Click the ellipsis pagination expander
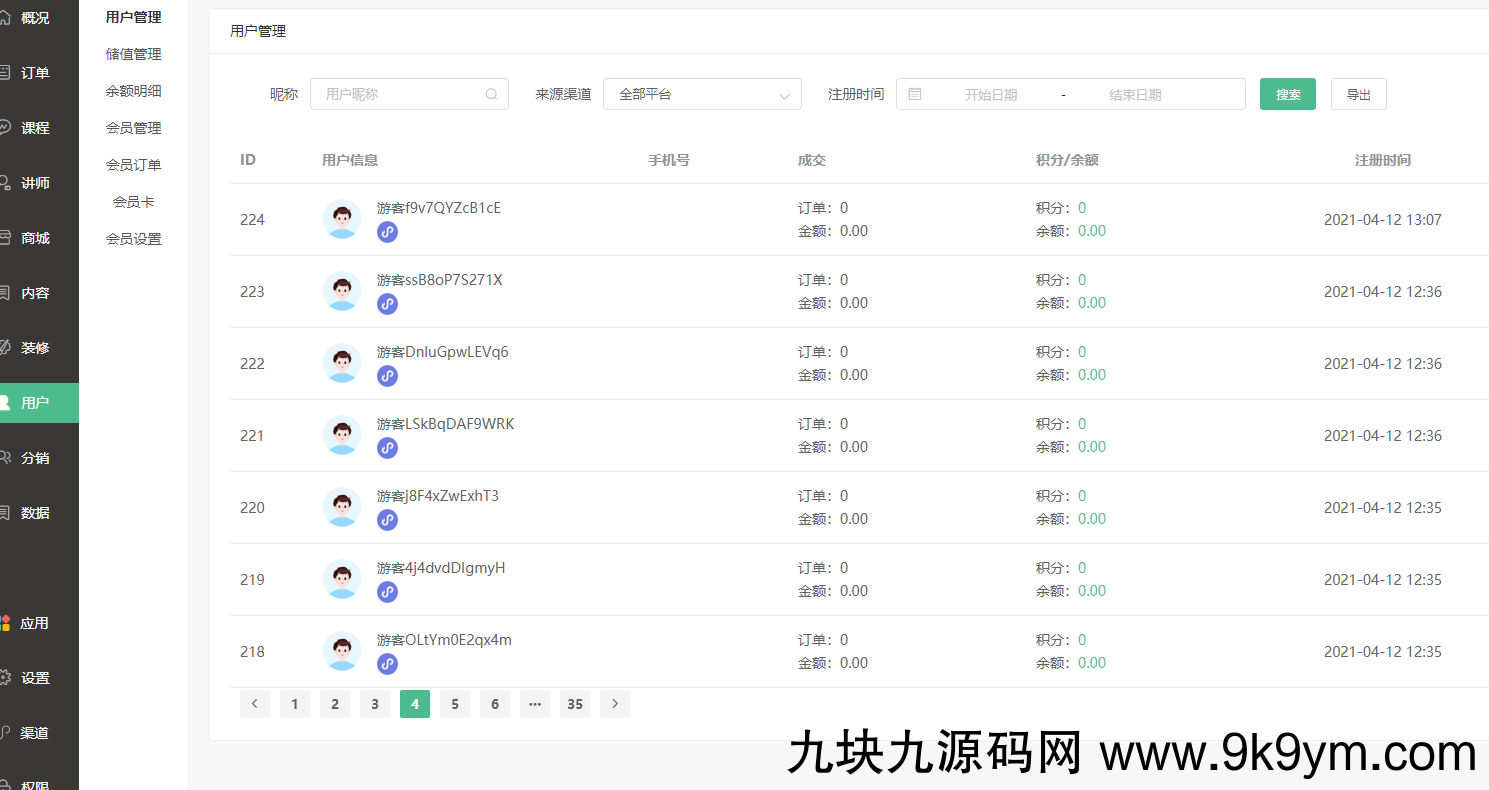Screen dimensions: 1489x790 [534, 703]
